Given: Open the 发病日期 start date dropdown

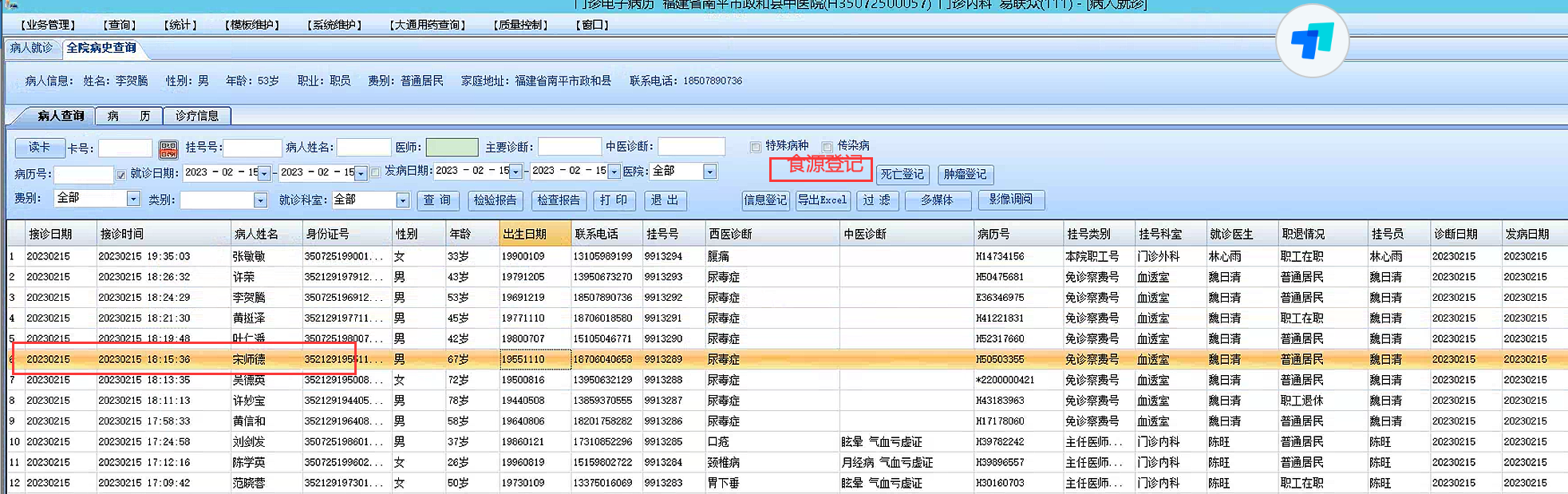Looking at the screenshot, I should pos(516,172).
